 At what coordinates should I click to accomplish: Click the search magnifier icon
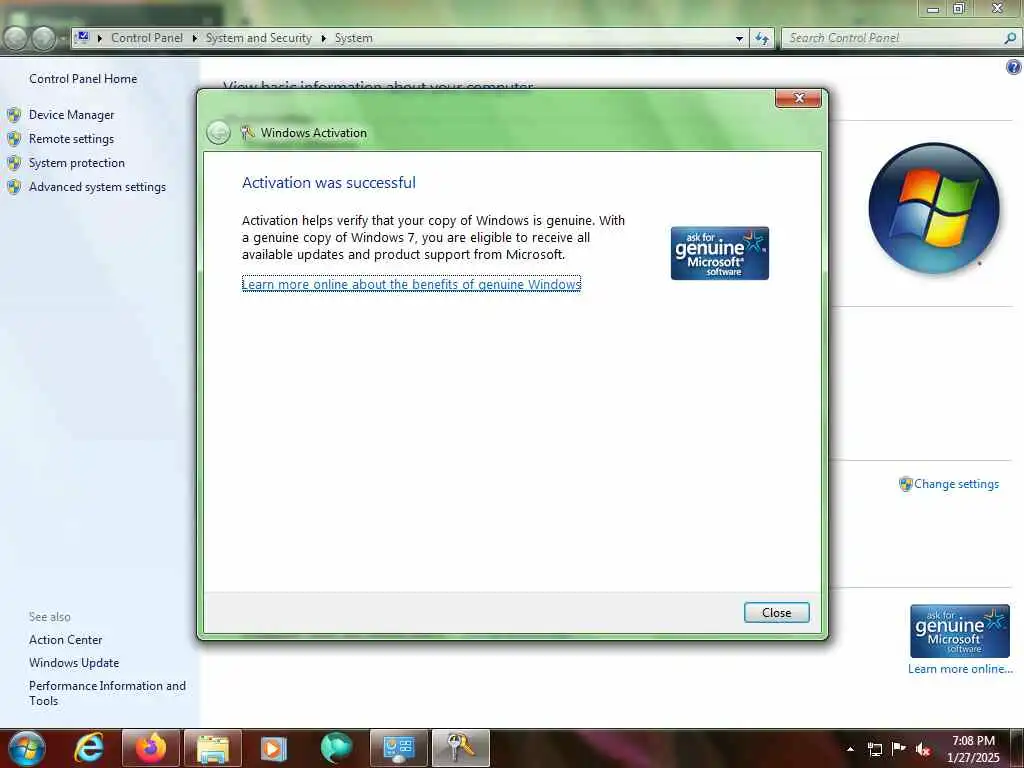[1010, 39]
